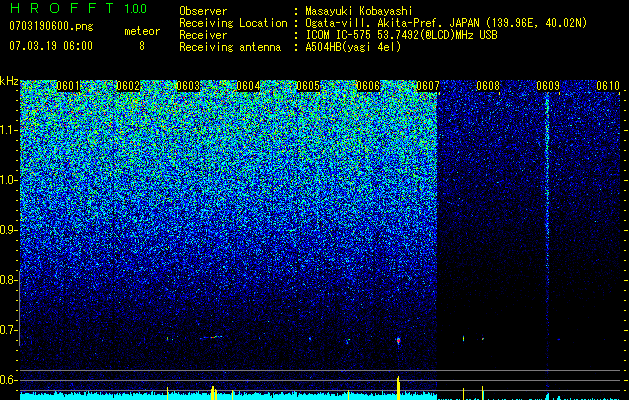Click the 1.0 frequency axis label
The height and width of the screenshot is (400, 629).
(9, 180)
